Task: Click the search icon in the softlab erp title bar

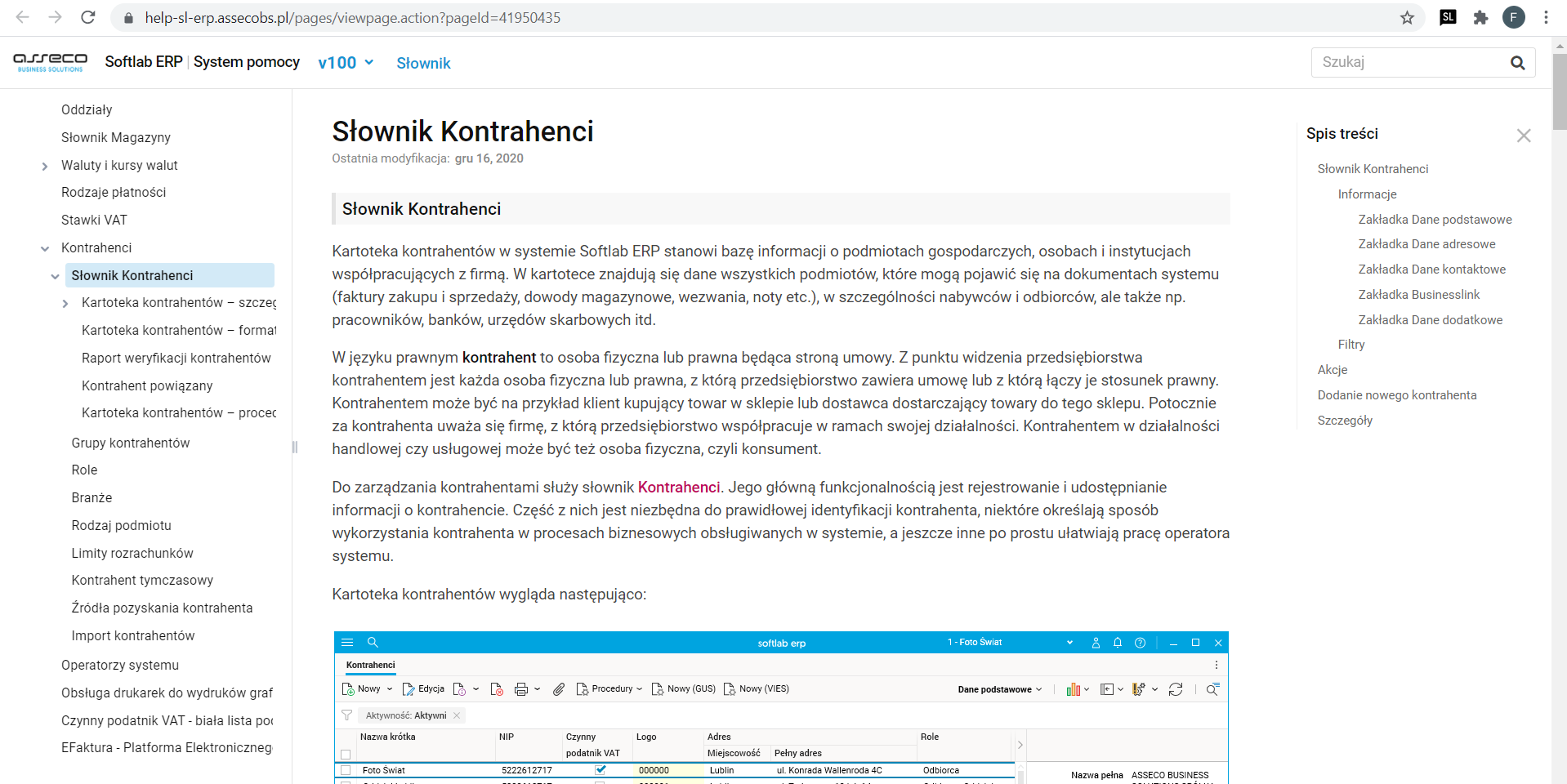Action: [x=373, y=643]
